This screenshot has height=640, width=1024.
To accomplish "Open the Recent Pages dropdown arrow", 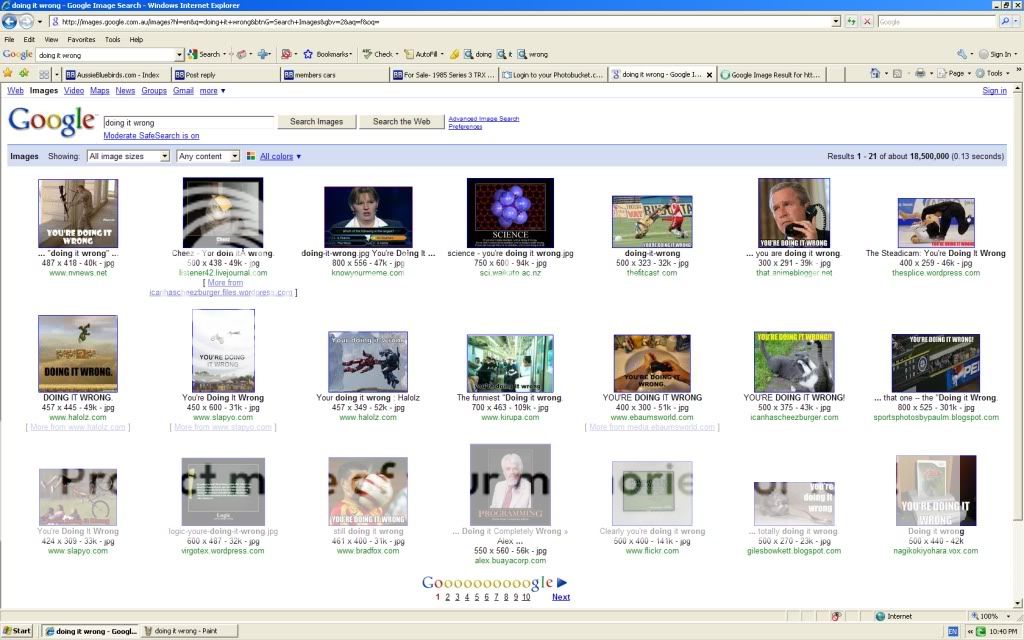I will coord(39,22).
